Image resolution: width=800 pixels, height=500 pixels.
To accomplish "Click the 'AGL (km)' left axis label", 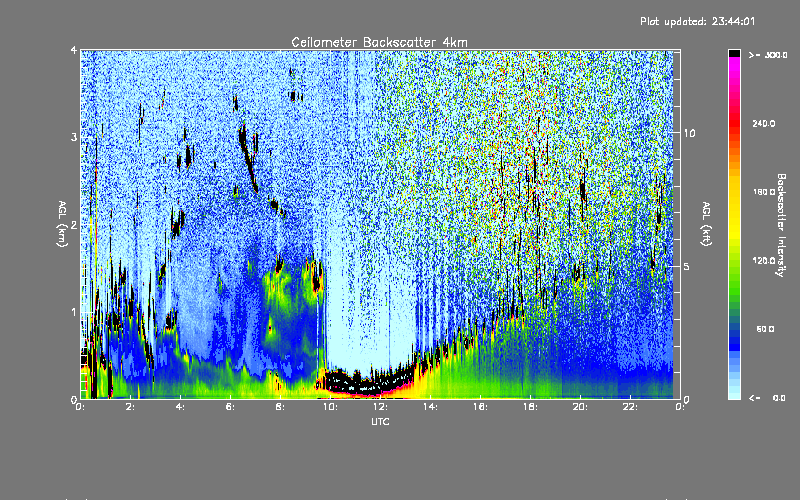I will click(x=63, y=224).
